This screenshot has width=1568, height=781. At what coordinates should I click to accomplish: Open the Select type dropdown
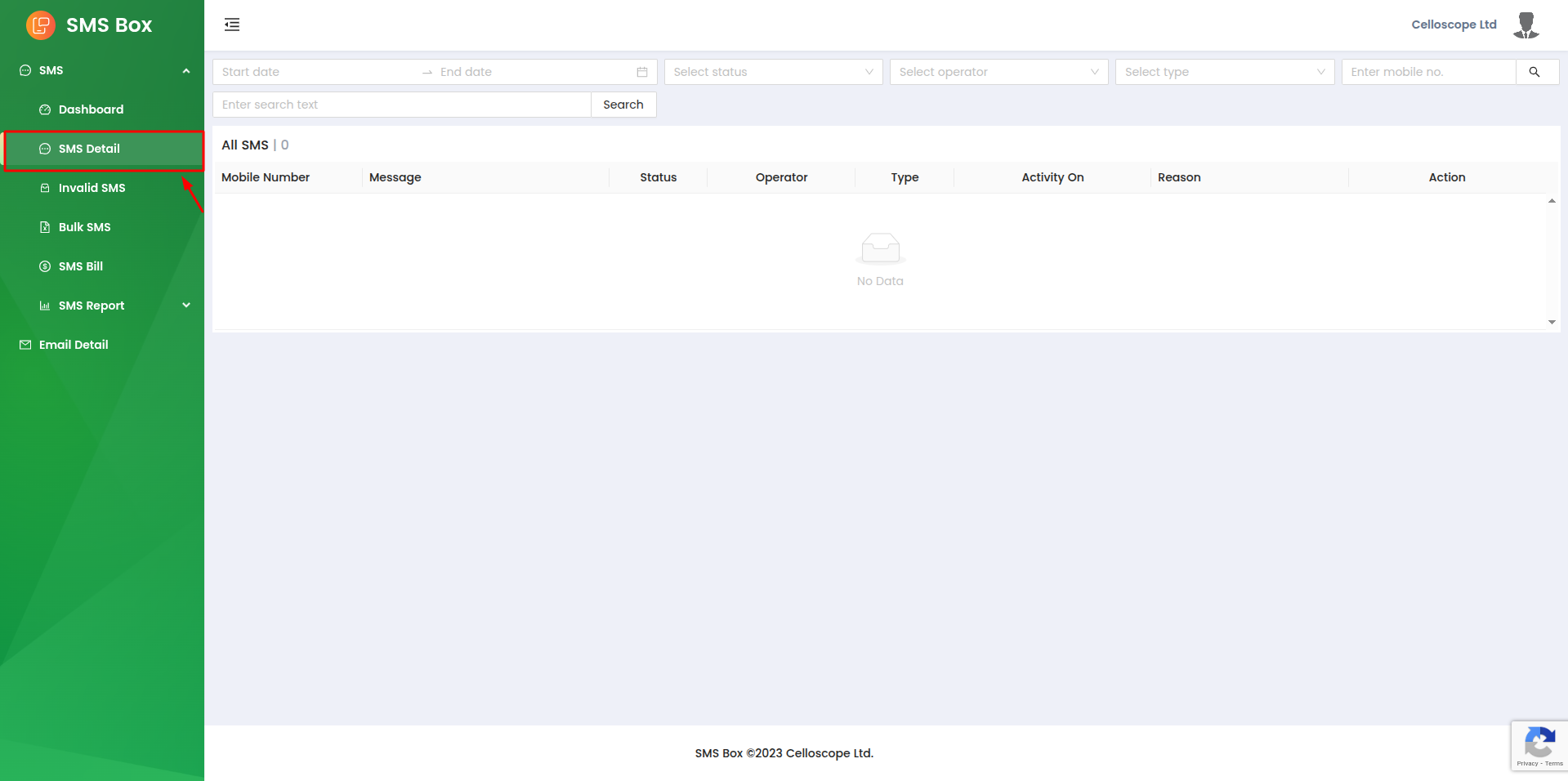tap(1223, 72)
